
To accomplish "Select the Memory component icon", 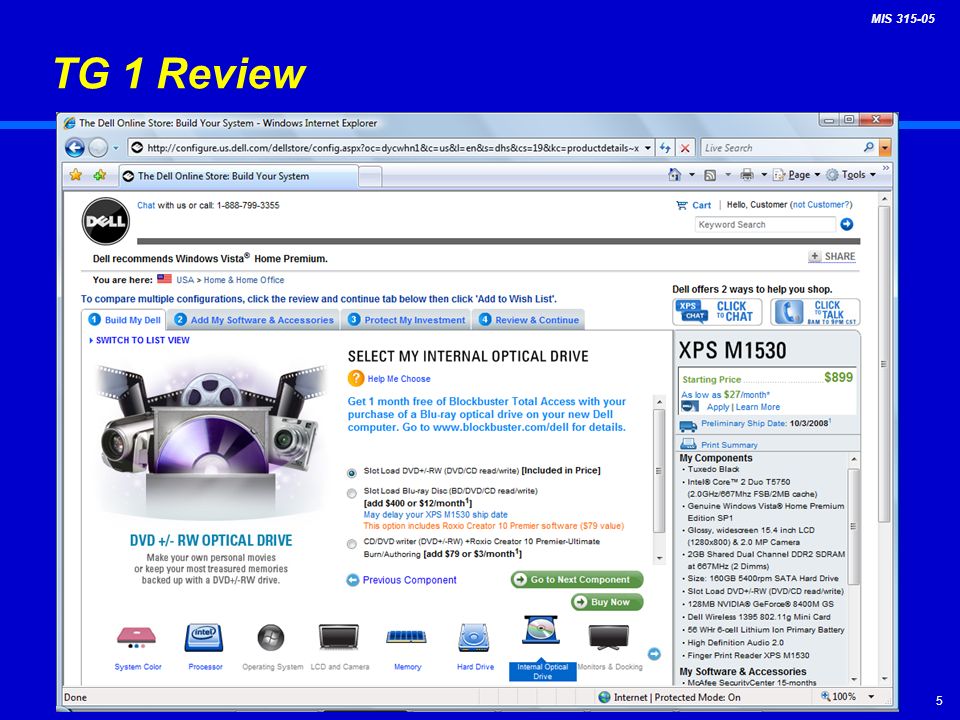I will click(407, 637).
